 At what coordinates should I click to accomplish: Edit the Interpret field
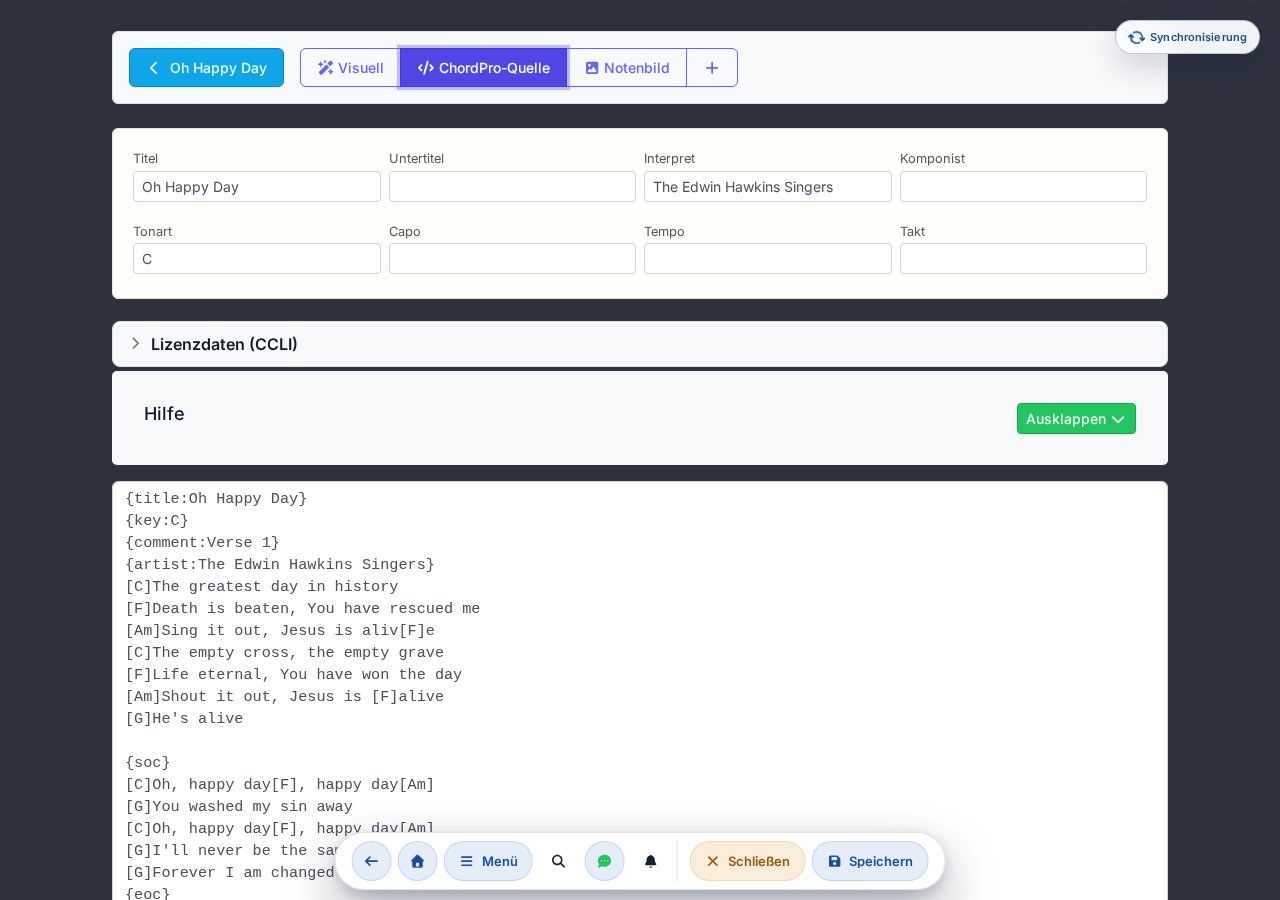[x=768, y=187]
